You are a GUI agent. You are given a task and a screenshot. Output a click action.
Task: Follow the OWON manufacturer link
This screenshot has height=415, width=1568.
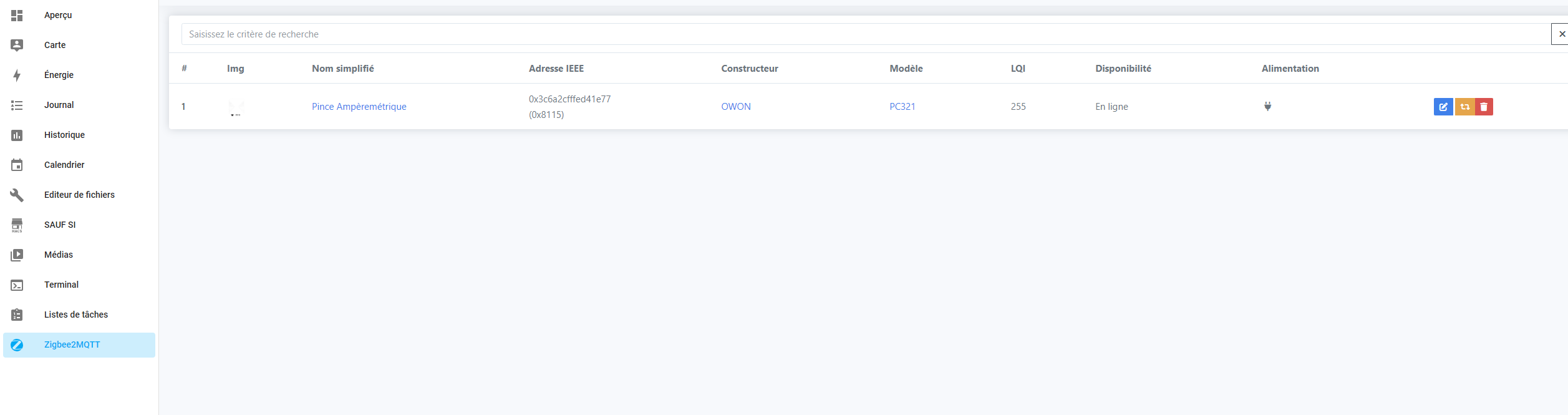click(736, 107)
